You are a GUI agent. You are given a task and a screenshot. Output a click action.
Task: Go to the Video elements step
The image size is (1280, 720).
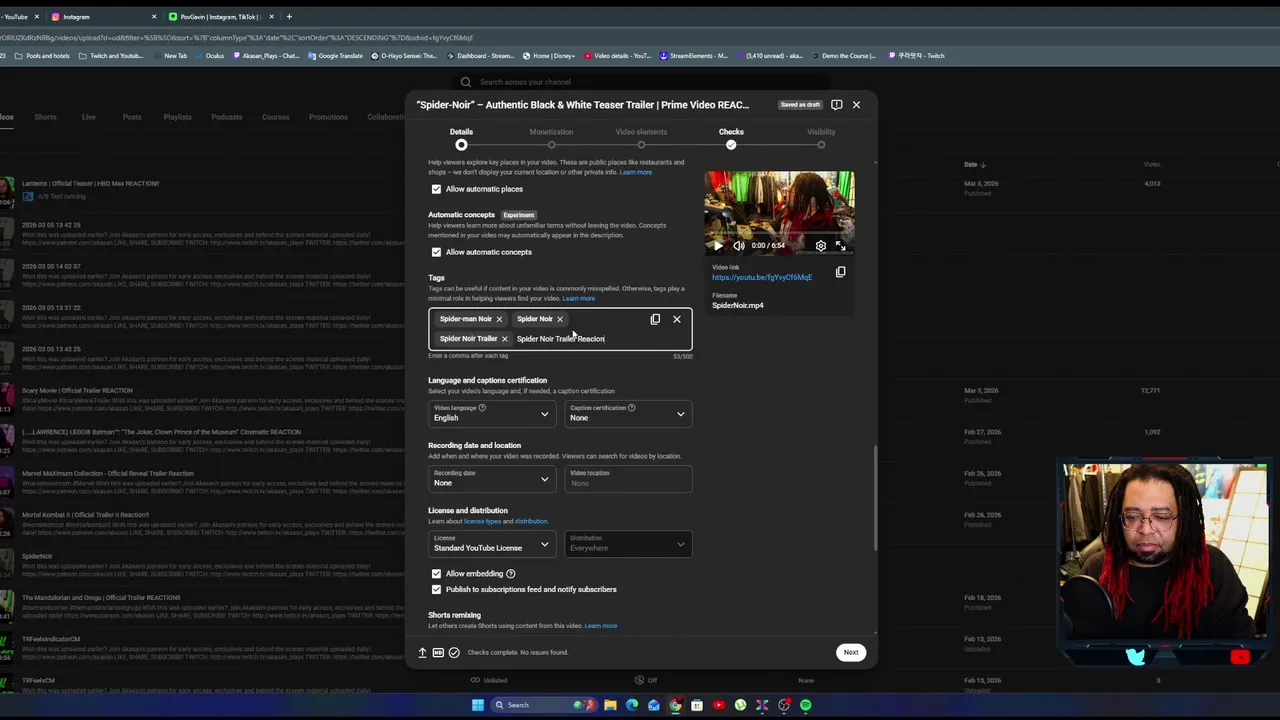click(x=641, y=138)
